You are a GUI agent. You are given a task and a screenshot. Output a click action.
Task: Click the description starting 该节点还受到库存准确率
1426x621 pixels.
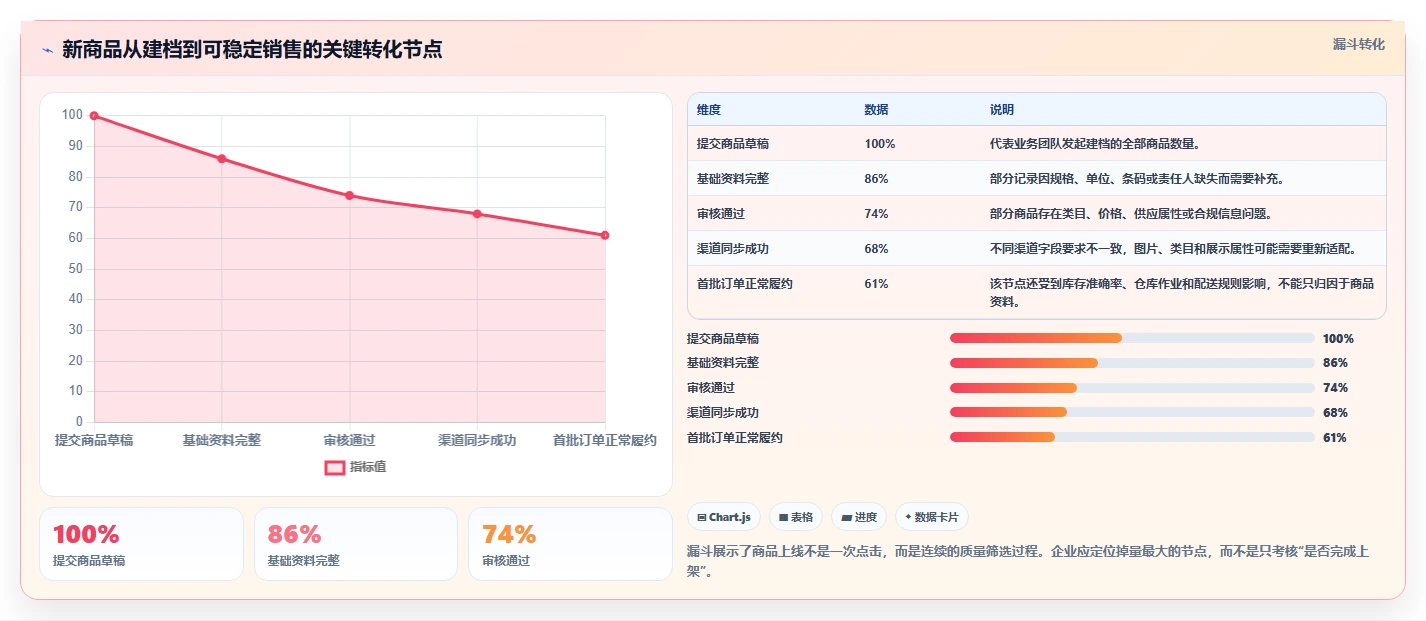click(1182, 293)
